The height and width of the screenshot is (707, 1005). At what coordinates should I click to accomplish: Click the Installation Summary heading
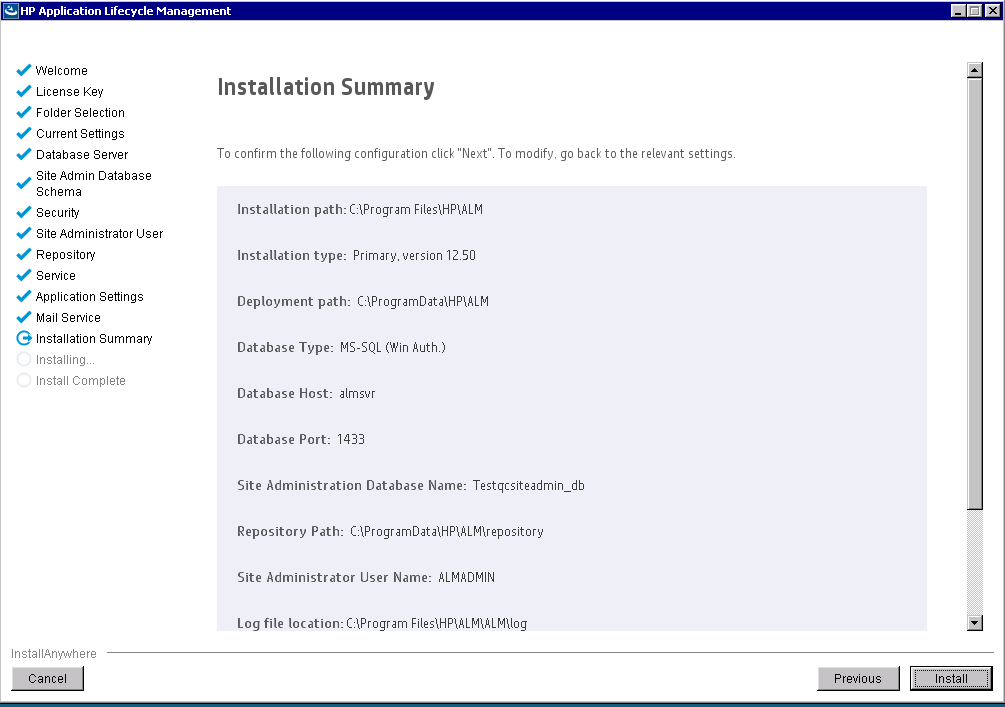pos(326,87)
